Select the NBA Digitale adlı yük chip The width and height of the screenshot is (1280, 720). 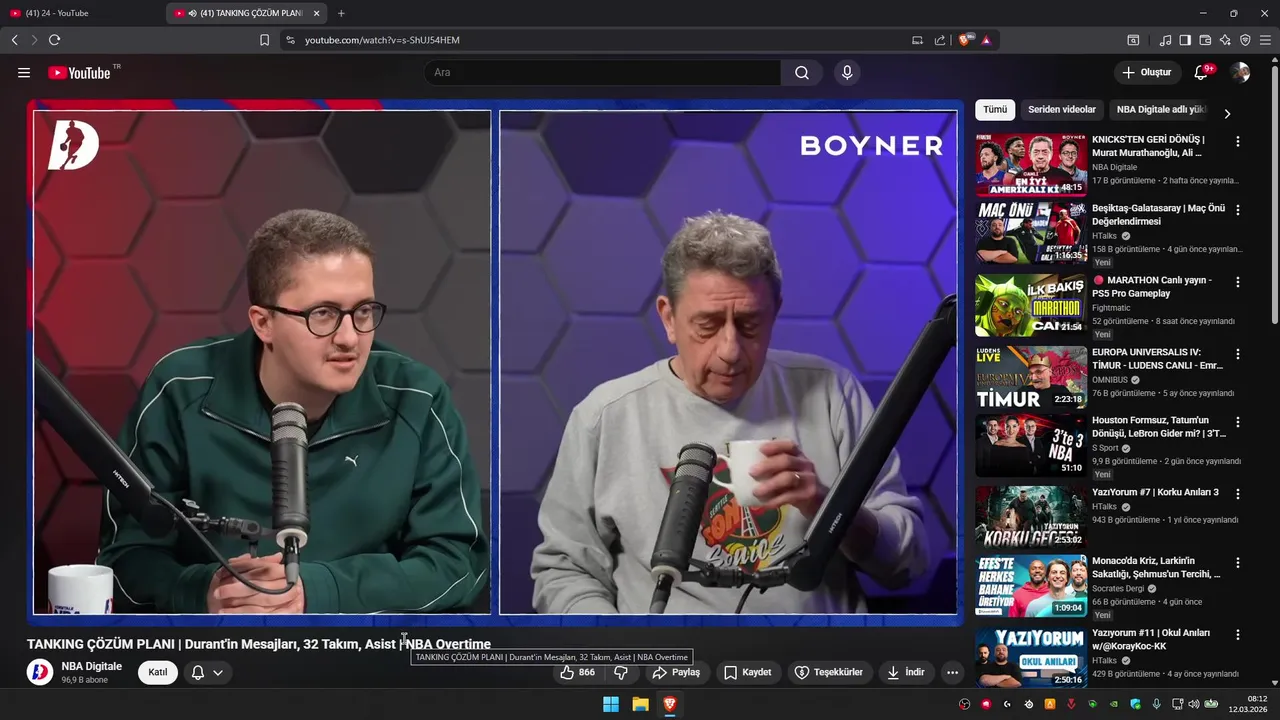point(1162,110)
